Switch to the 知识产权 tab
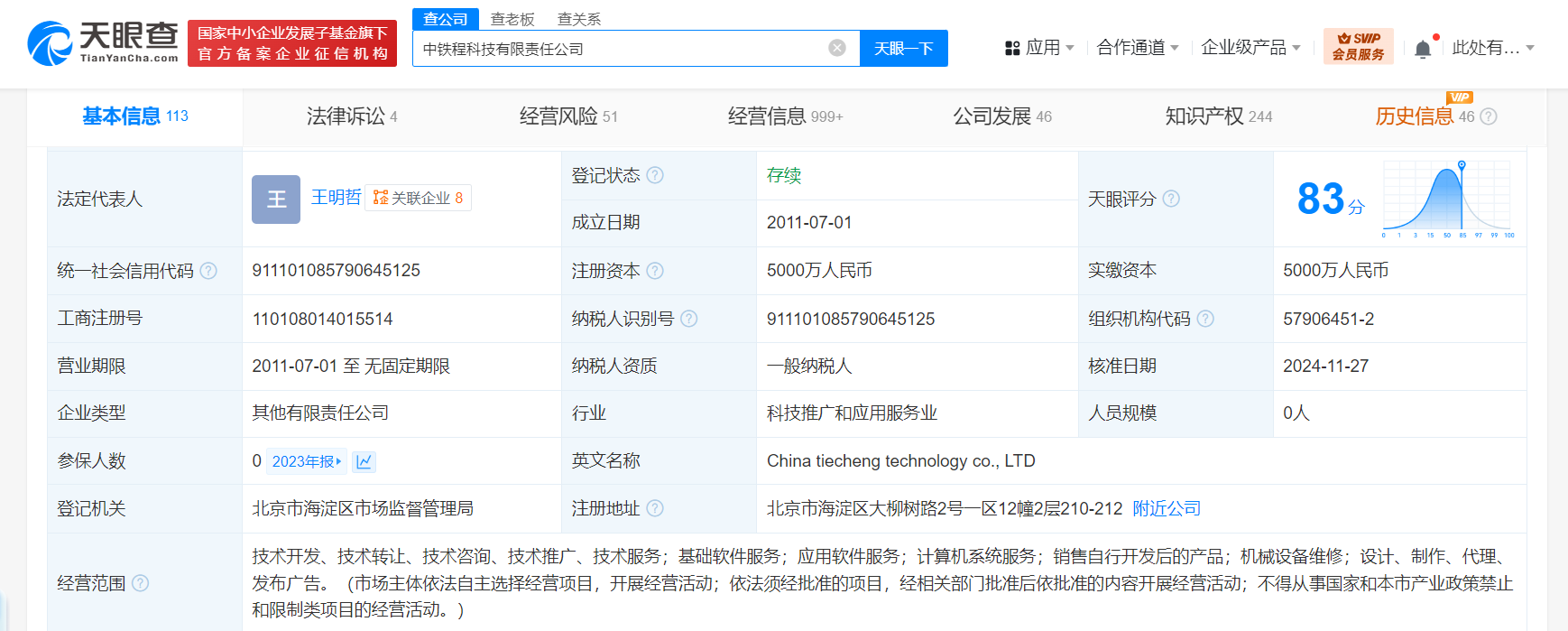The image size is (1568, 631). click(x=1217, y=116)
